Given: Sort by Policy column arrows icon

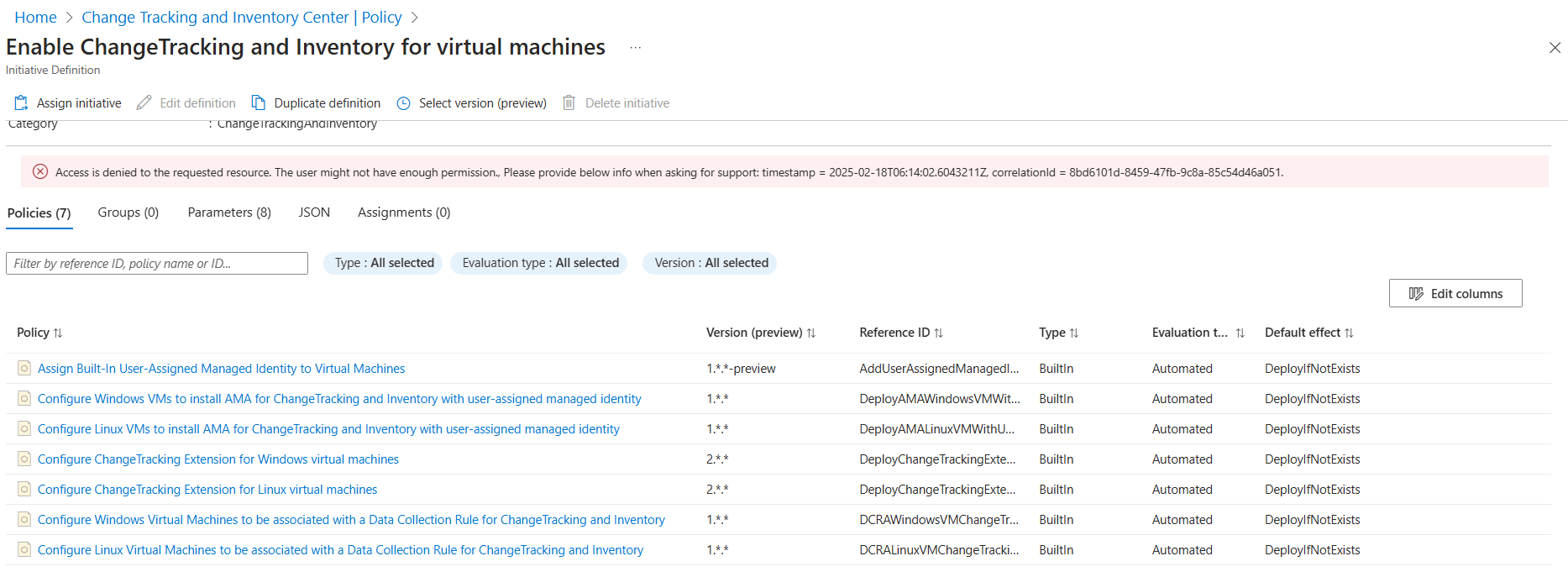Looking at the screenshot, I should pyautogui.click(x=58, y=333).
